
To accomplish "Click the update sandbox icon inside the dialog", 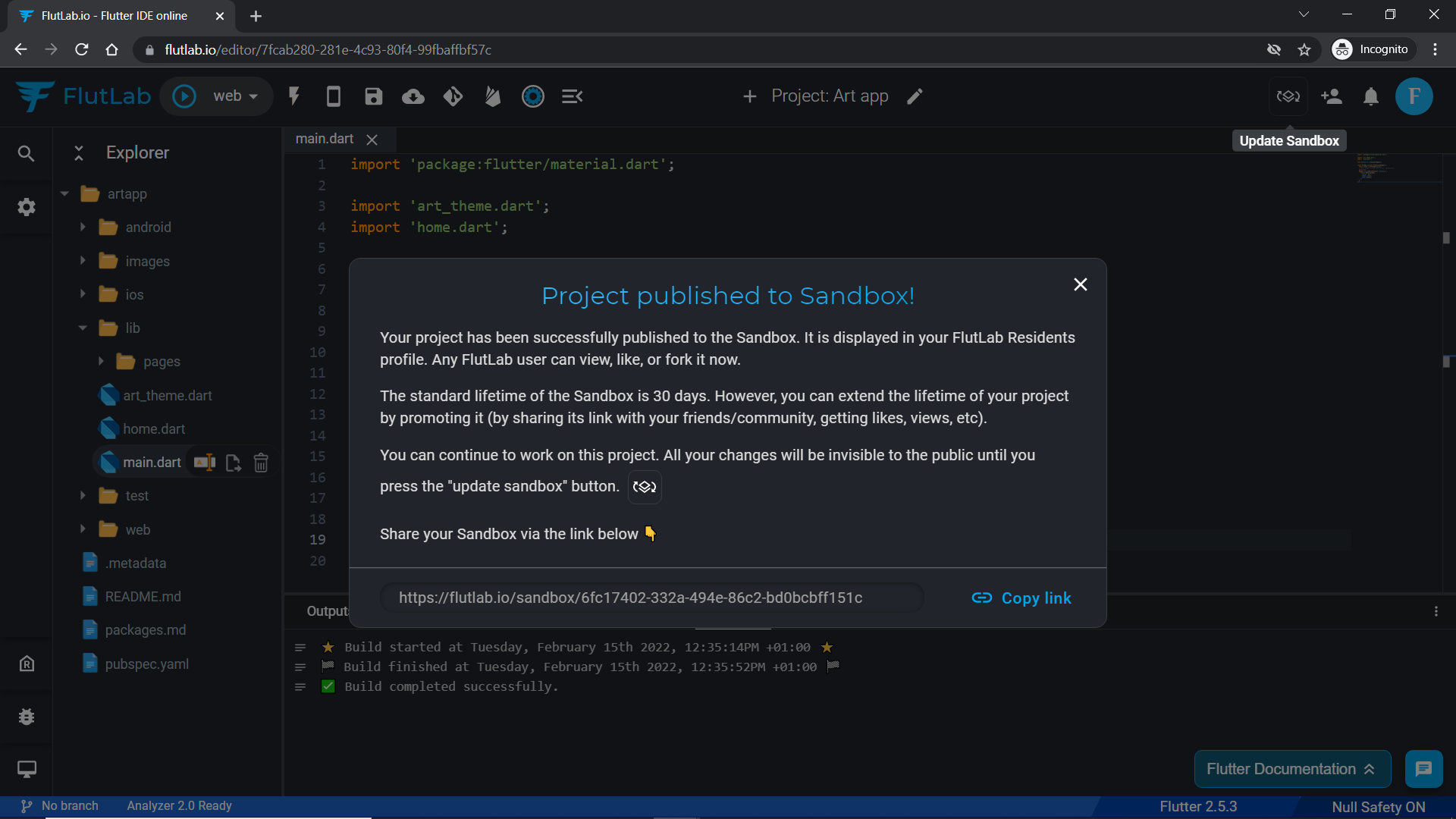I will click(645, 487).
